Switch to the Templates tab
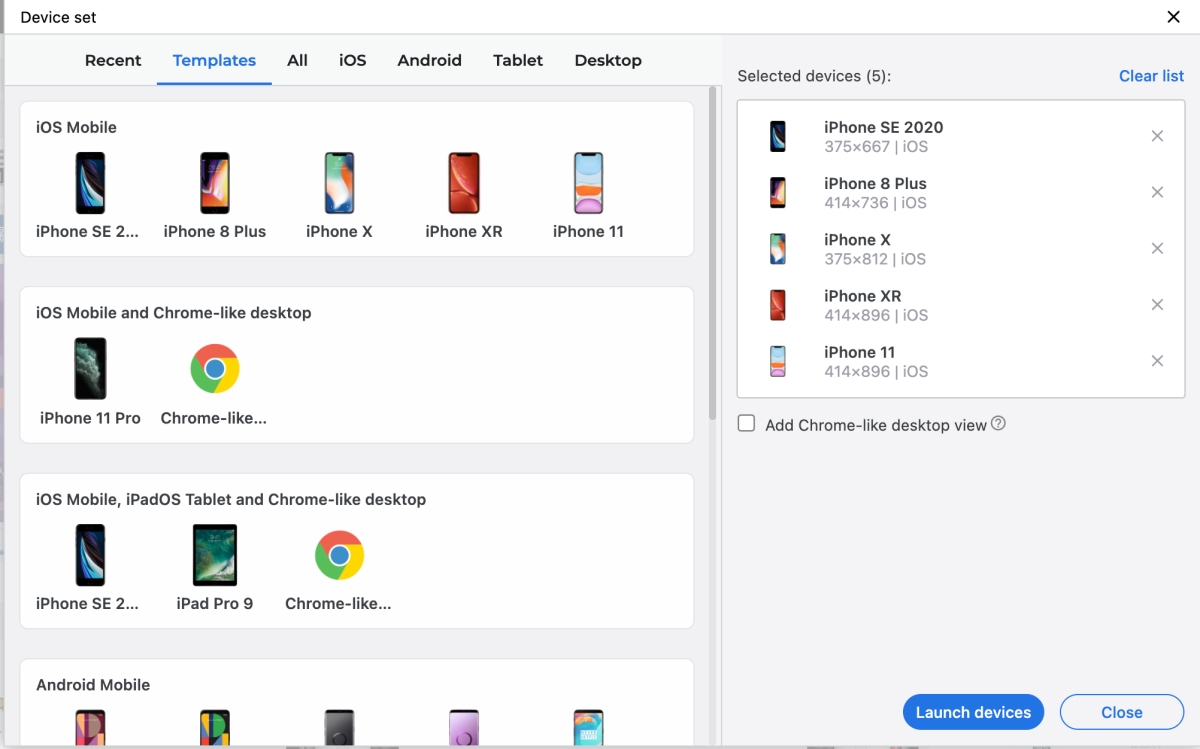This screenshot has width=1200, height=749. click(x=214, y=60)
